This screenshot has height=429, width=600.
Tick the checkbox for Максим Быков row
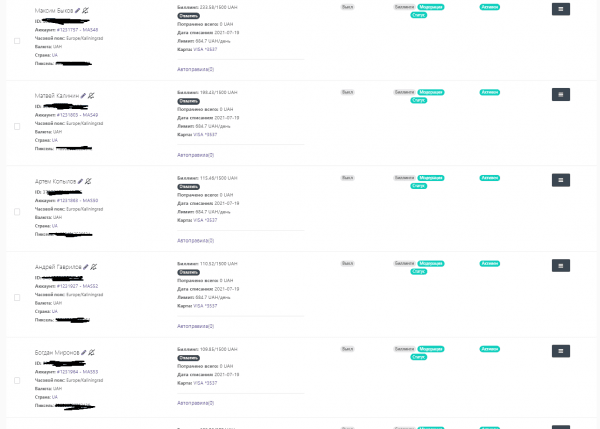click(x=17, y=41)
